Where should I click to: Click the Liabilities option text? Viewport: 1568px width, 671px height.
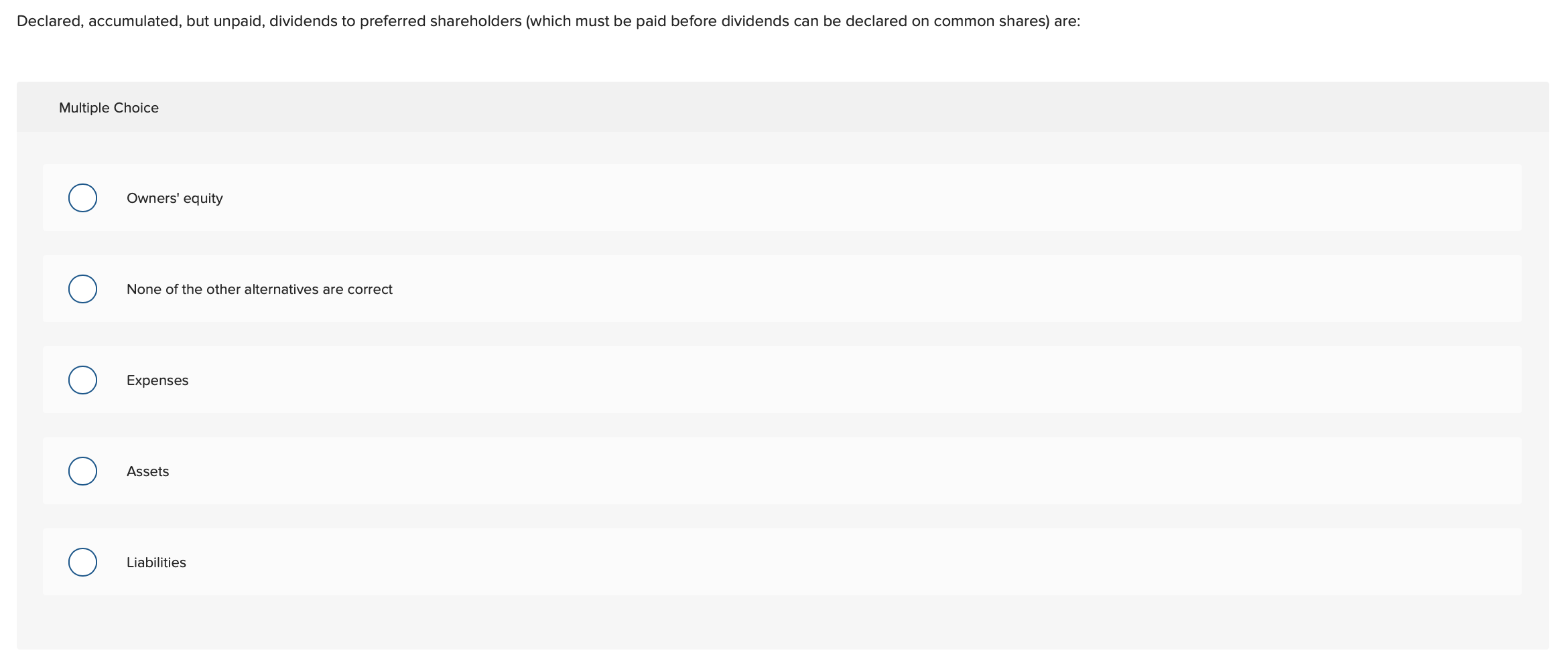click(156, 562)
